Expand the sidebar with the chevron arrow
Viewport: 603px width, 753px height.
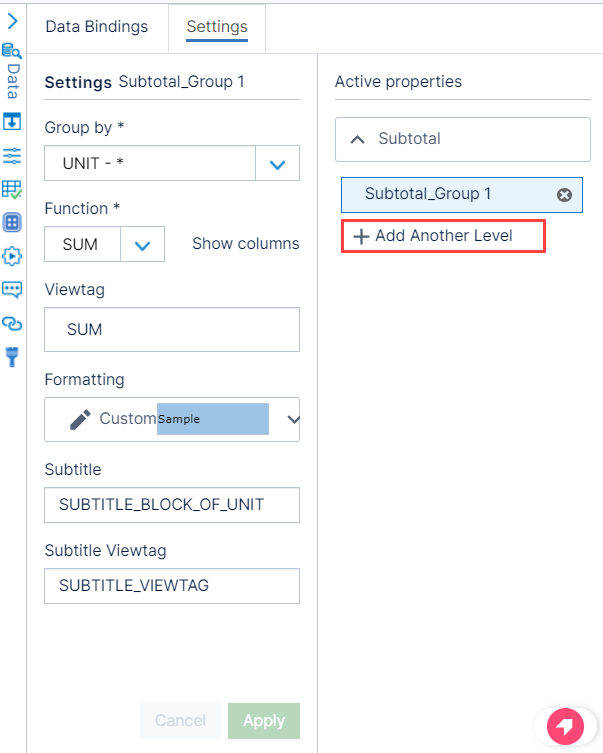click(x=12, y=21)
